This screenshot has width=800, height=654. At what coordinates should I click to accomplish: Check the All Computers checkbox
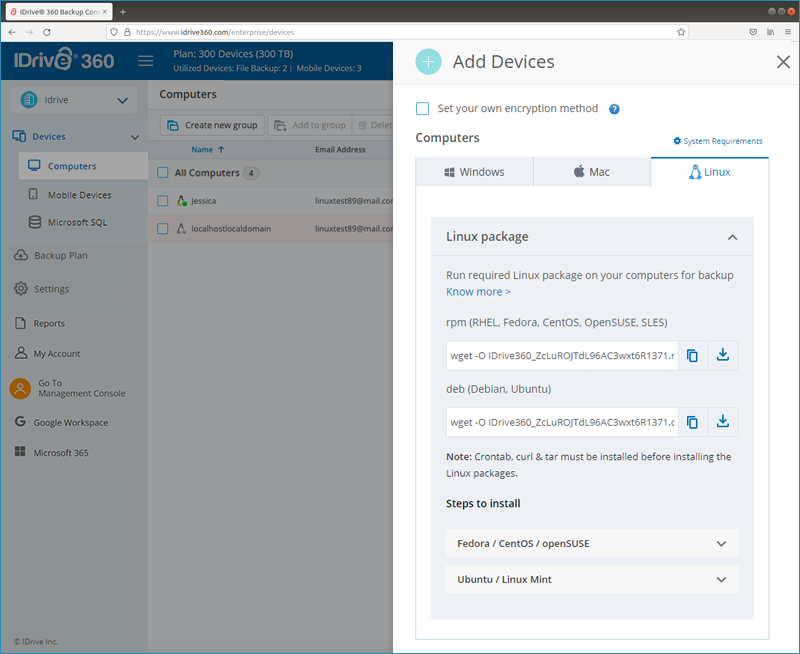(163, 172)
